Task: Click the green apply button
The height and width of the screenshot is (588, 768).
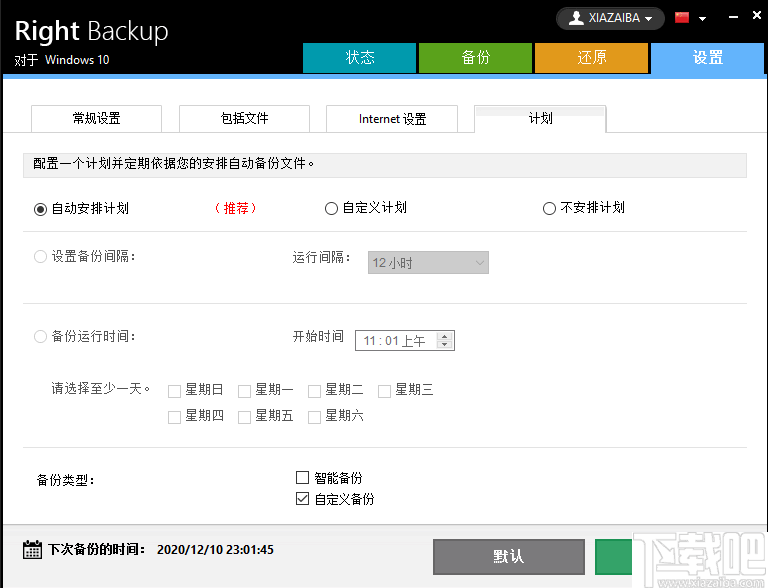Action: point(614,557)
